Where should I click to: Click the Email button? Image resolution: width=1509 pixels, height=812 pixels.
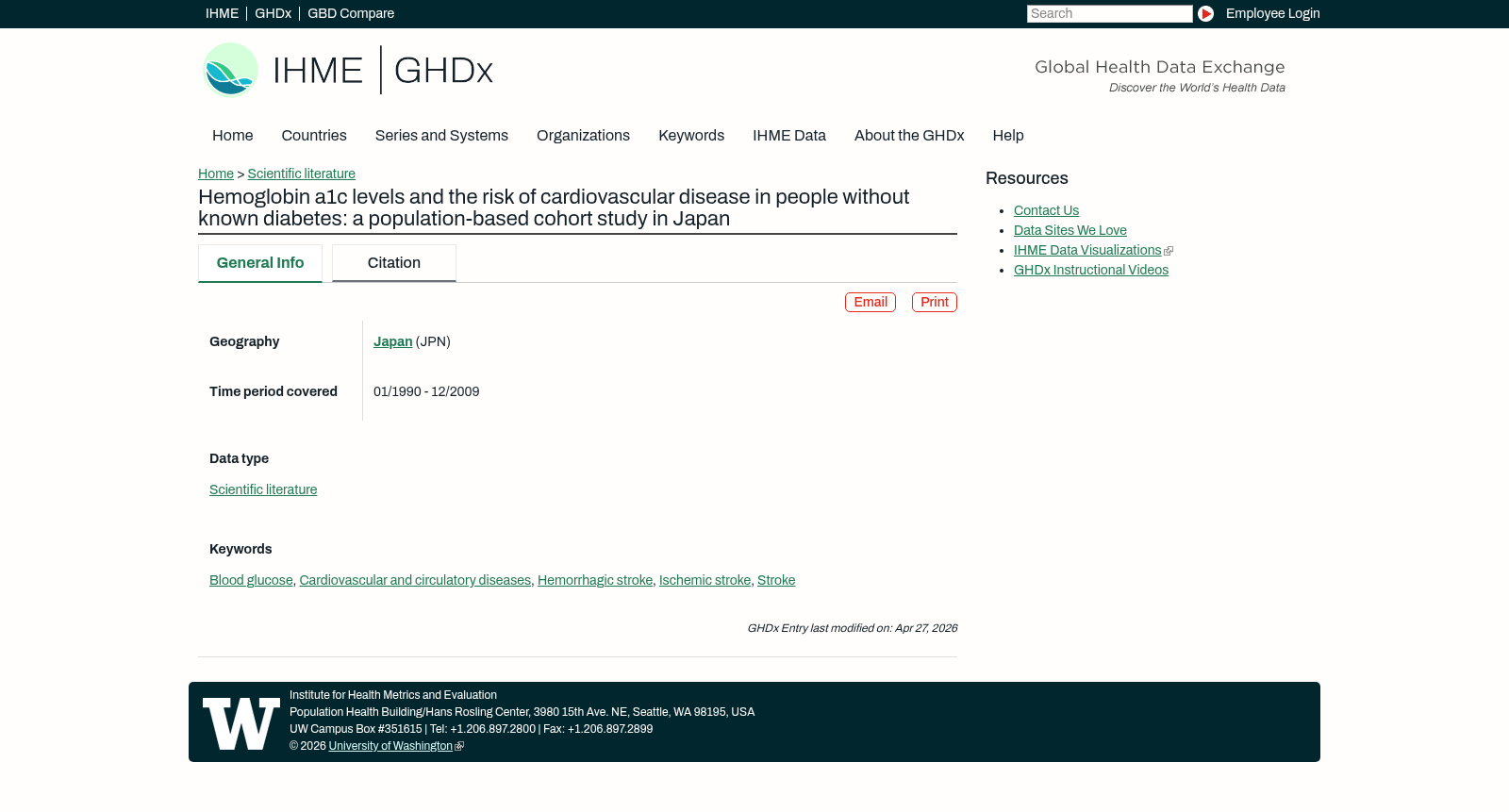[x=871, y=302]
